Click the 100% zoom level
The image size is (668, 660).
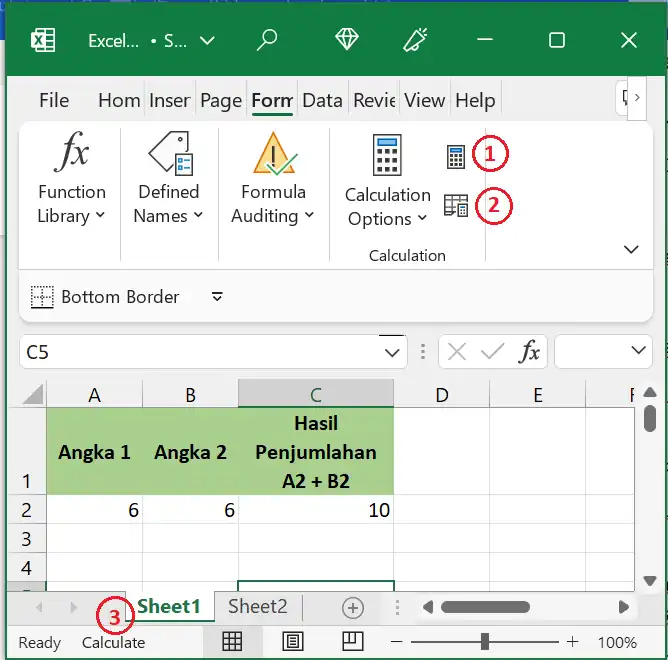tap(617, 642)
